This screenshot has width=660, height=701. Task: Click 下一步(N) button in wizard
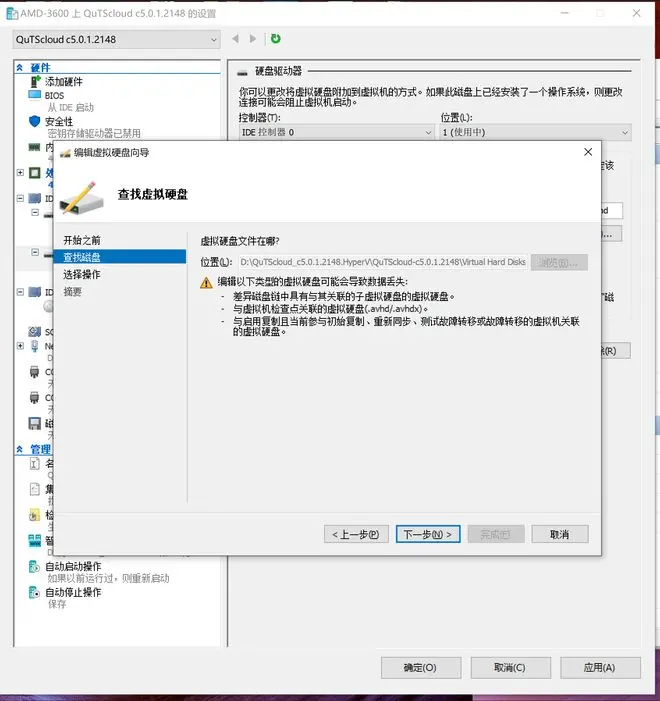(x=428, y=534)
